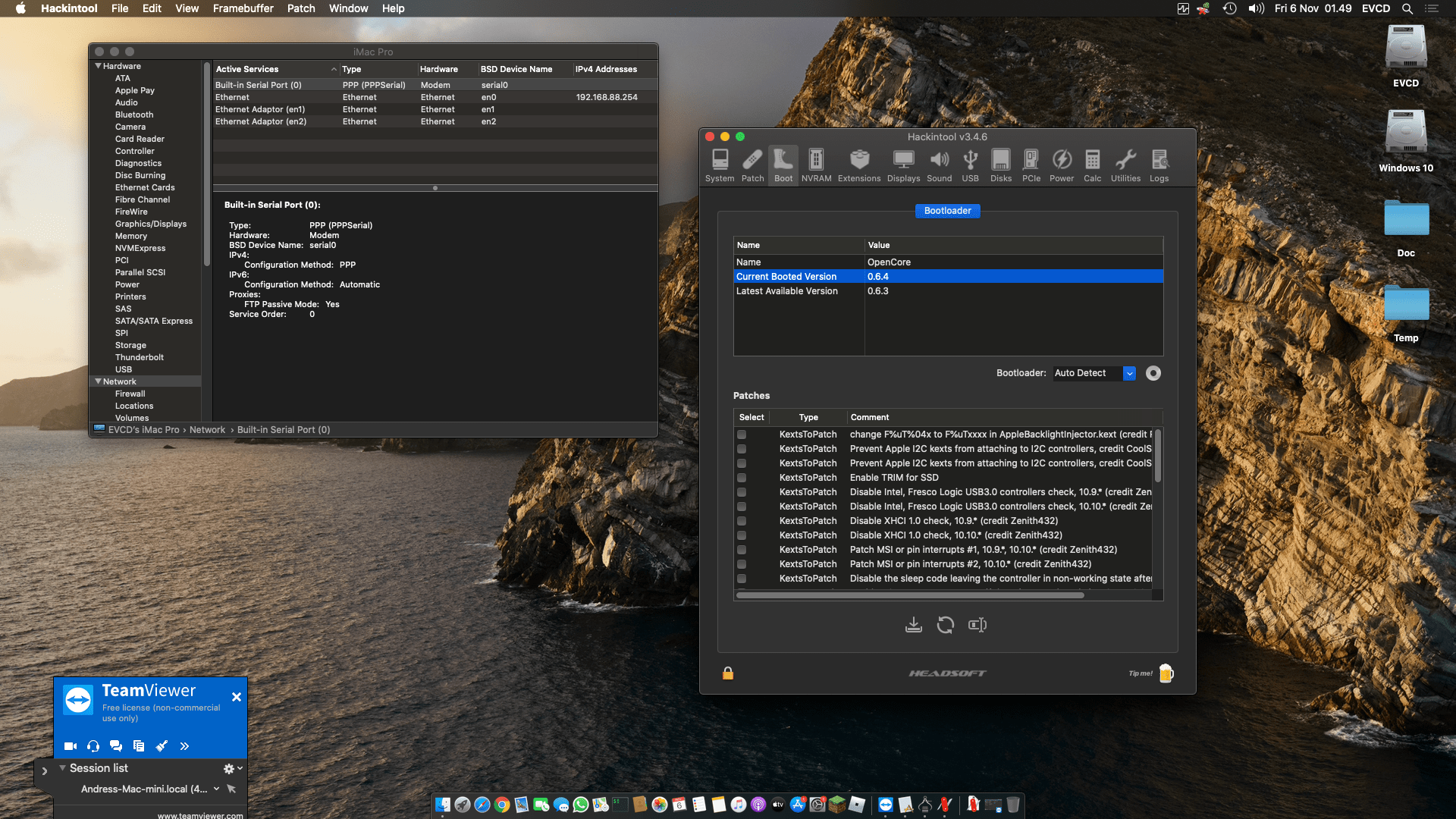This screenshot has height=819, width=1456.
Task: Open the www.teamviewer.com link
Action: [x=200, y=816]
